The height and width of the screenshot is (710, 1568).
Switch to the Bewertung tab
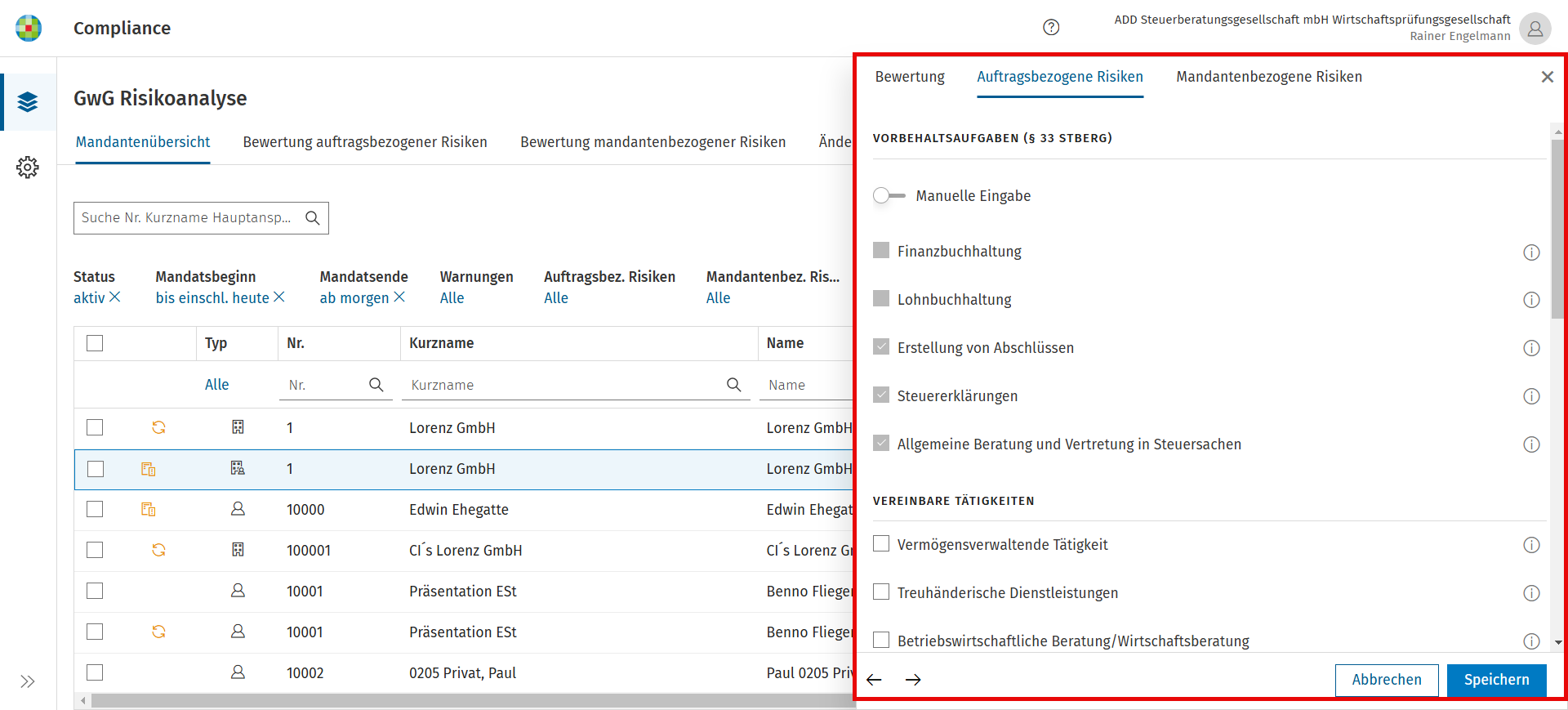pyautogui.click(x=910, y=77)
